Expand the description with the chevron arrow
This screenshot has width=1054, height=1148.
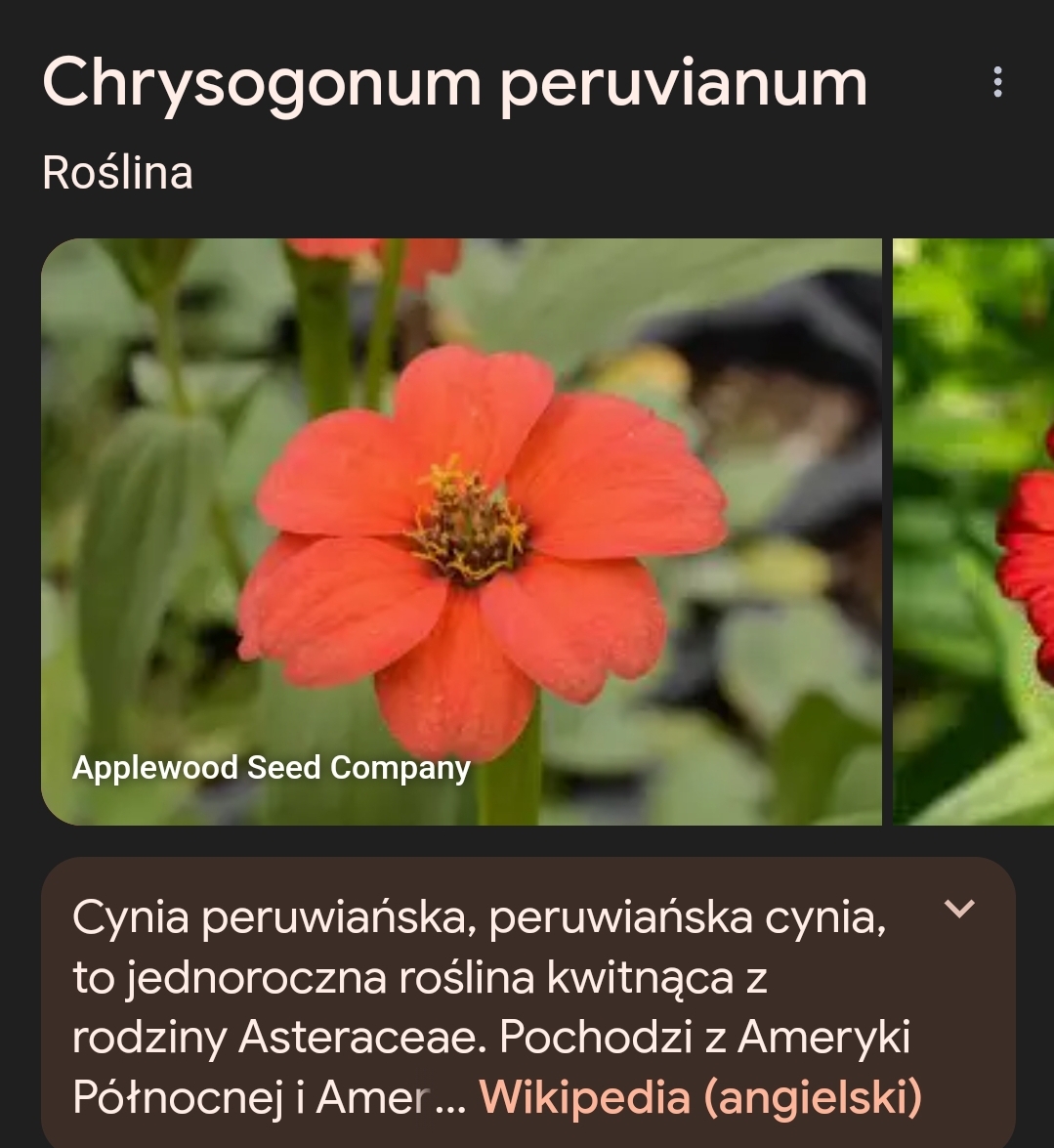pyautogui.click(x=959, y=909)
